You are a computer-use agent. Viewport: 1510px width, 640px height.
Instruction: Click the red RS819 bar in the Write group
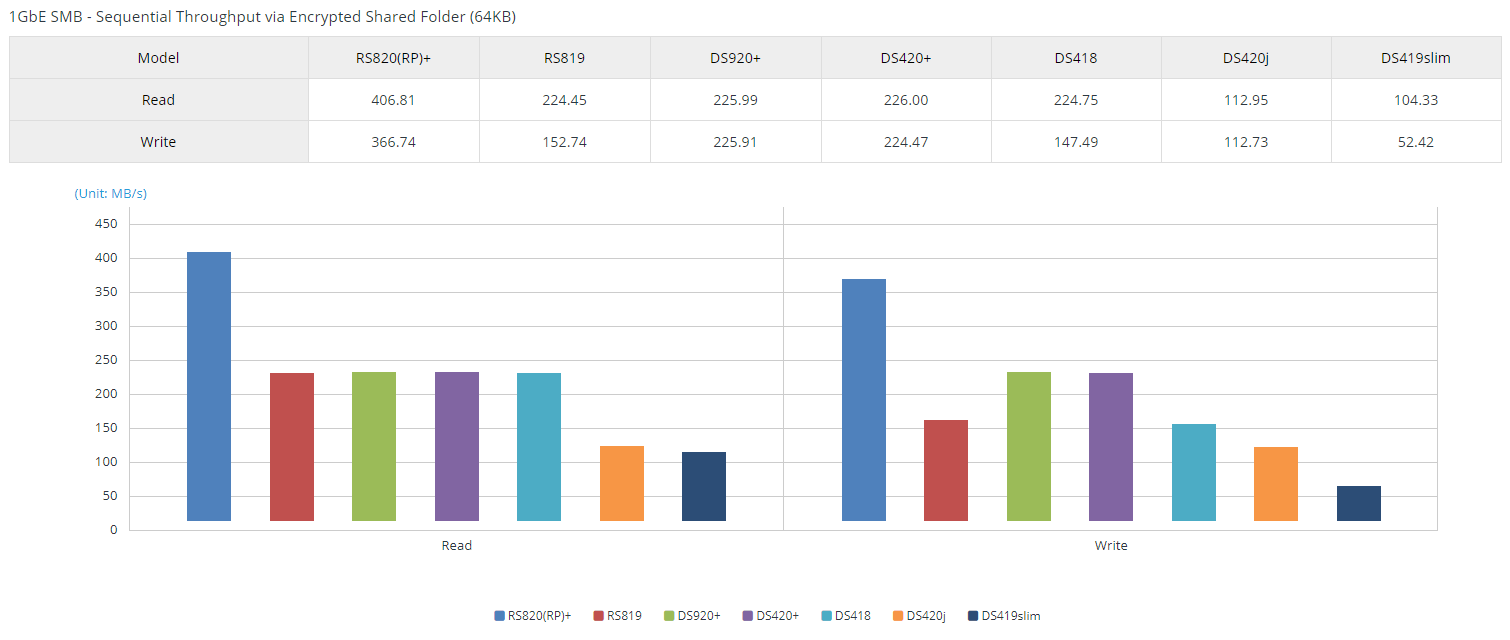pyautogui.click(x=946, y=470)
